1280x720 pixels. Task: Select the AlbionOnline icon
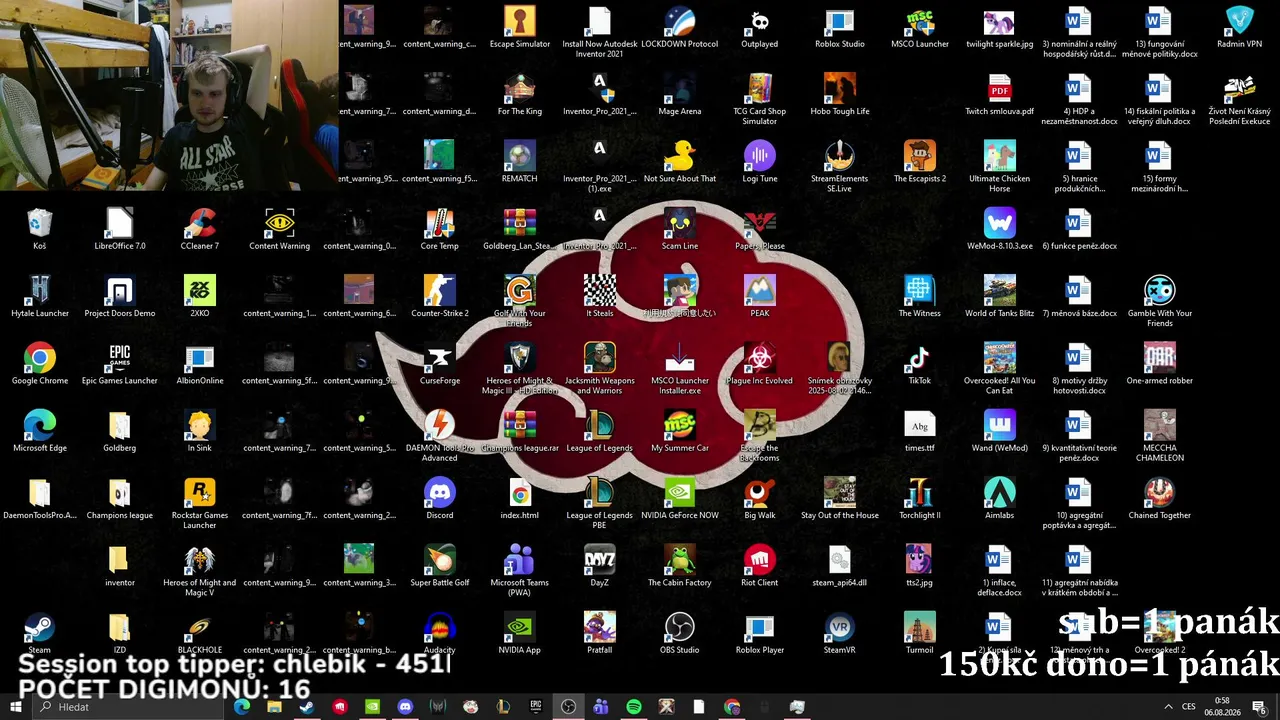pyautogui.click(x=200, y=357)
